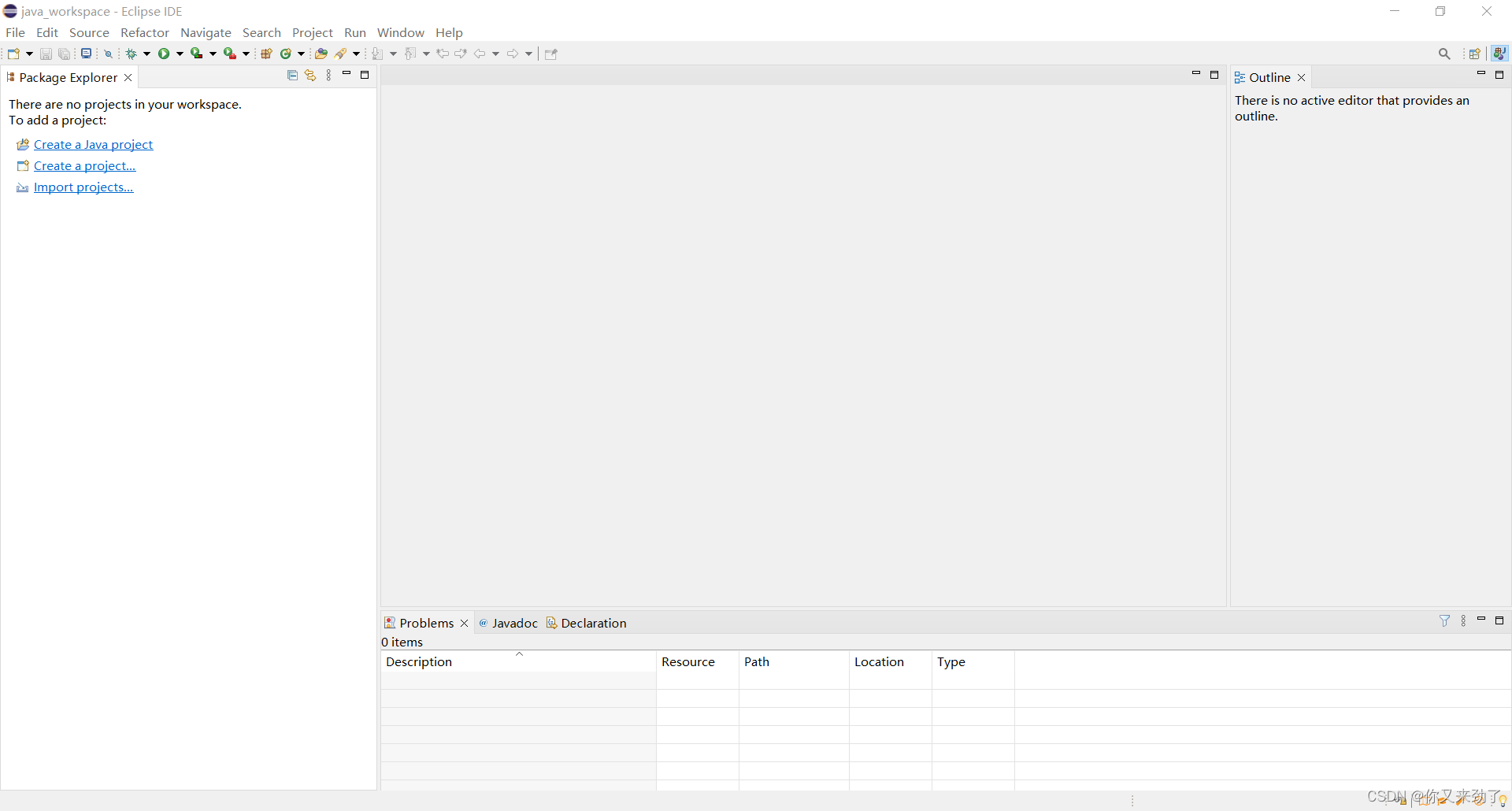Click the Problems filter funnel icon
Viewport: 1512px width, 811px height.
1445,620
